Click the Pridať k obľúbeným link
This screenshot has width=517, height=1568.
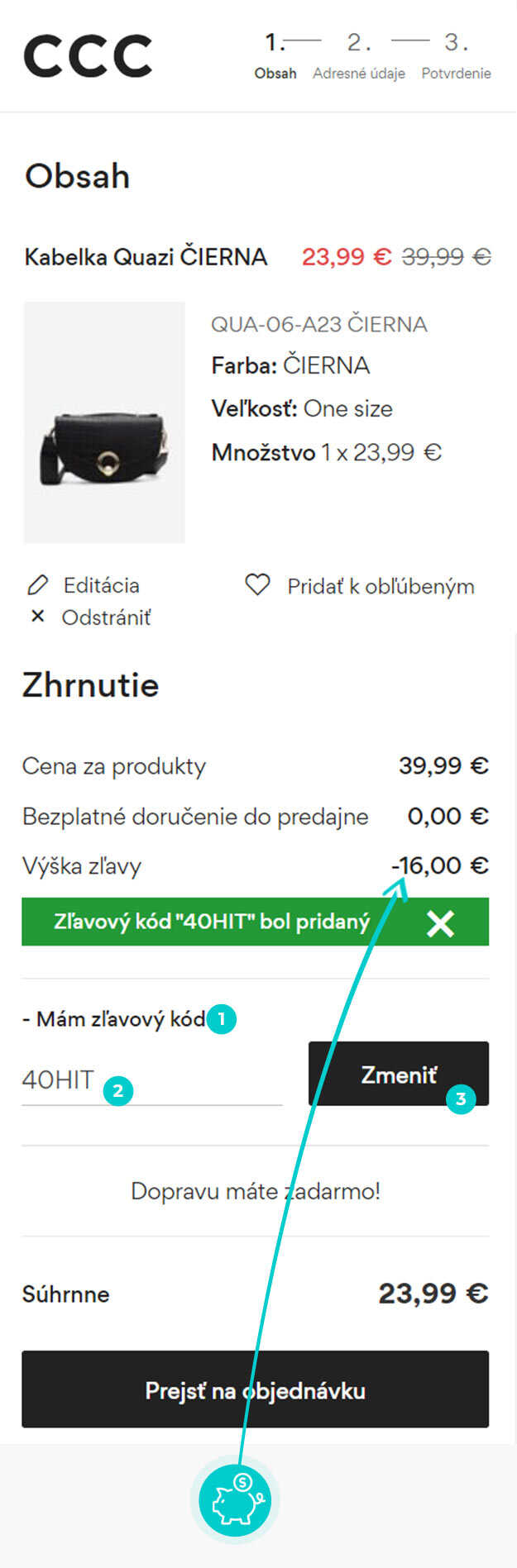[381, 586]
